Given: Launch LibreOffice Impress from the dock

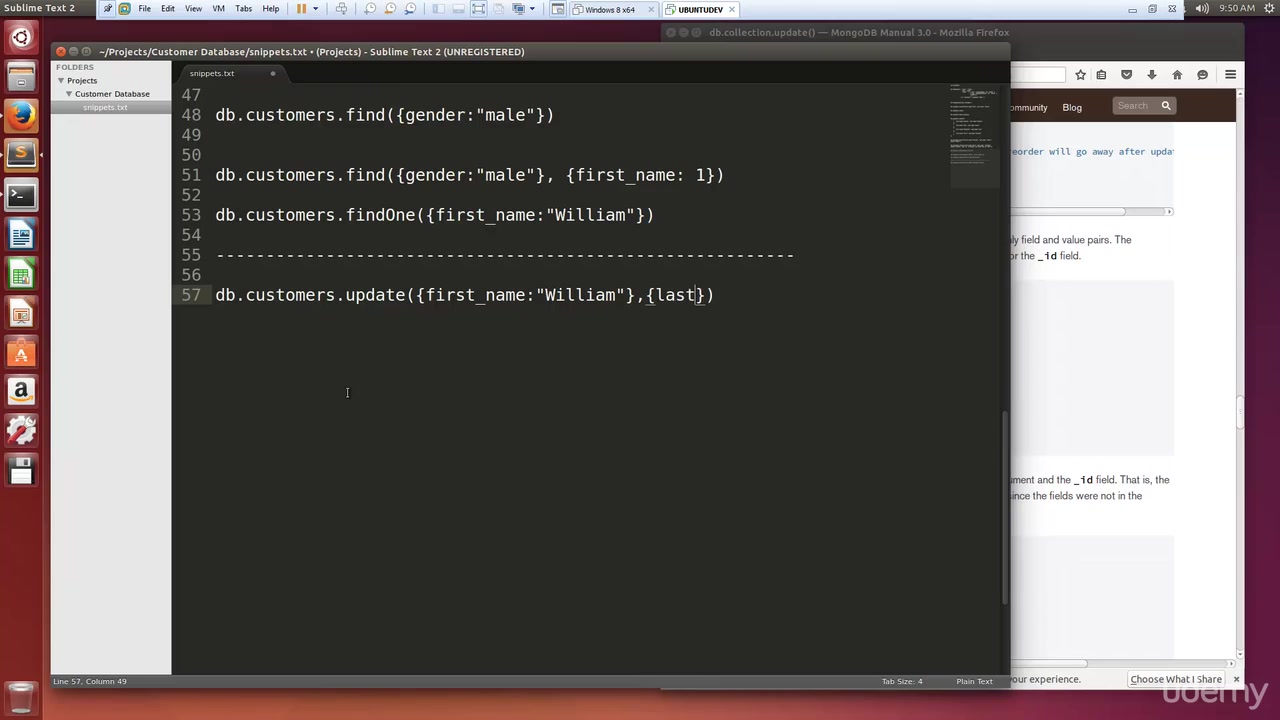Looking at the screenshot, I should click(21, 313).
